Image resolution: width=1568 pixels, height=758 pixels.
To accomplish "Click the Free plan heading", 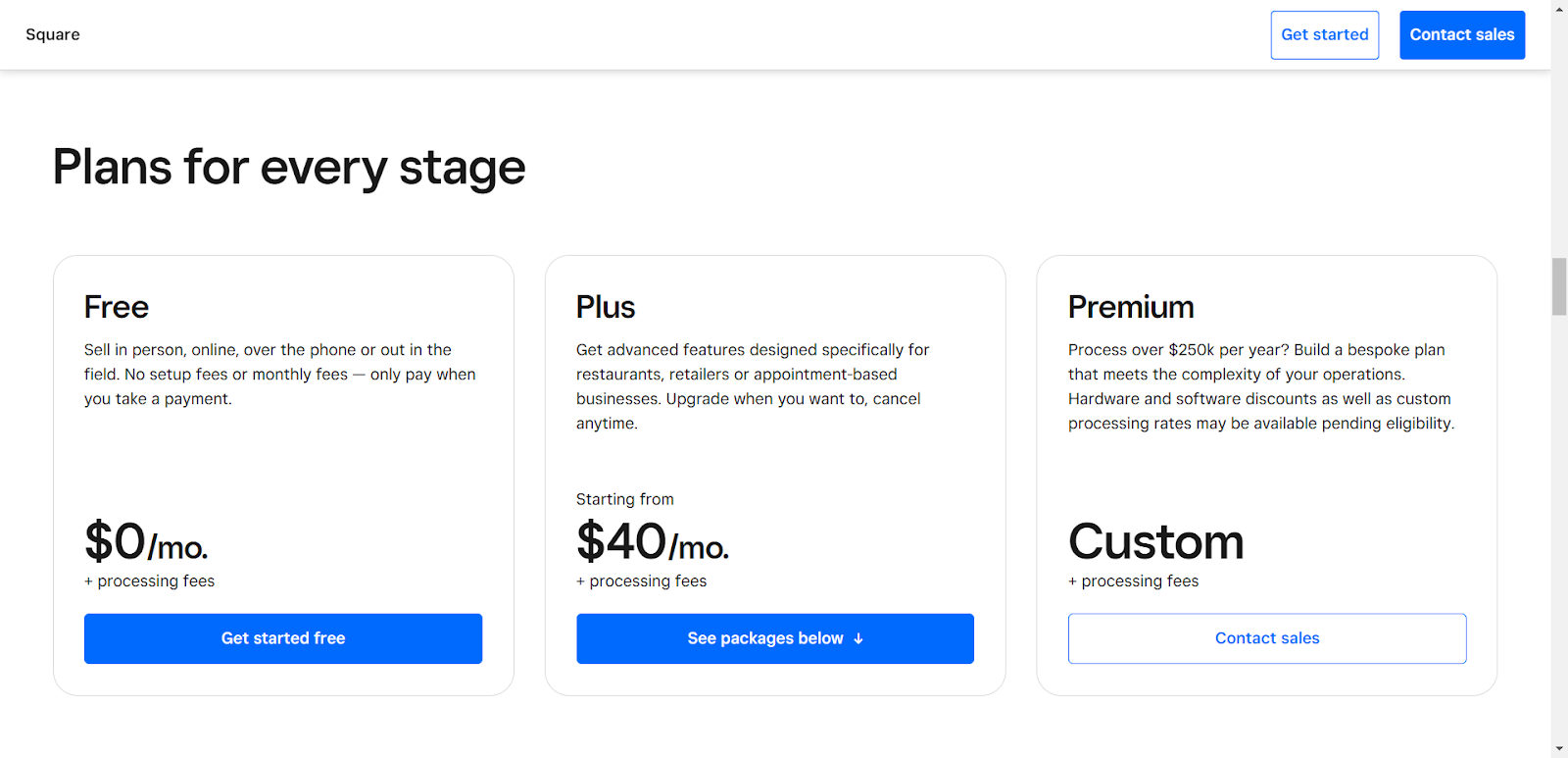I will click(116, 307).
